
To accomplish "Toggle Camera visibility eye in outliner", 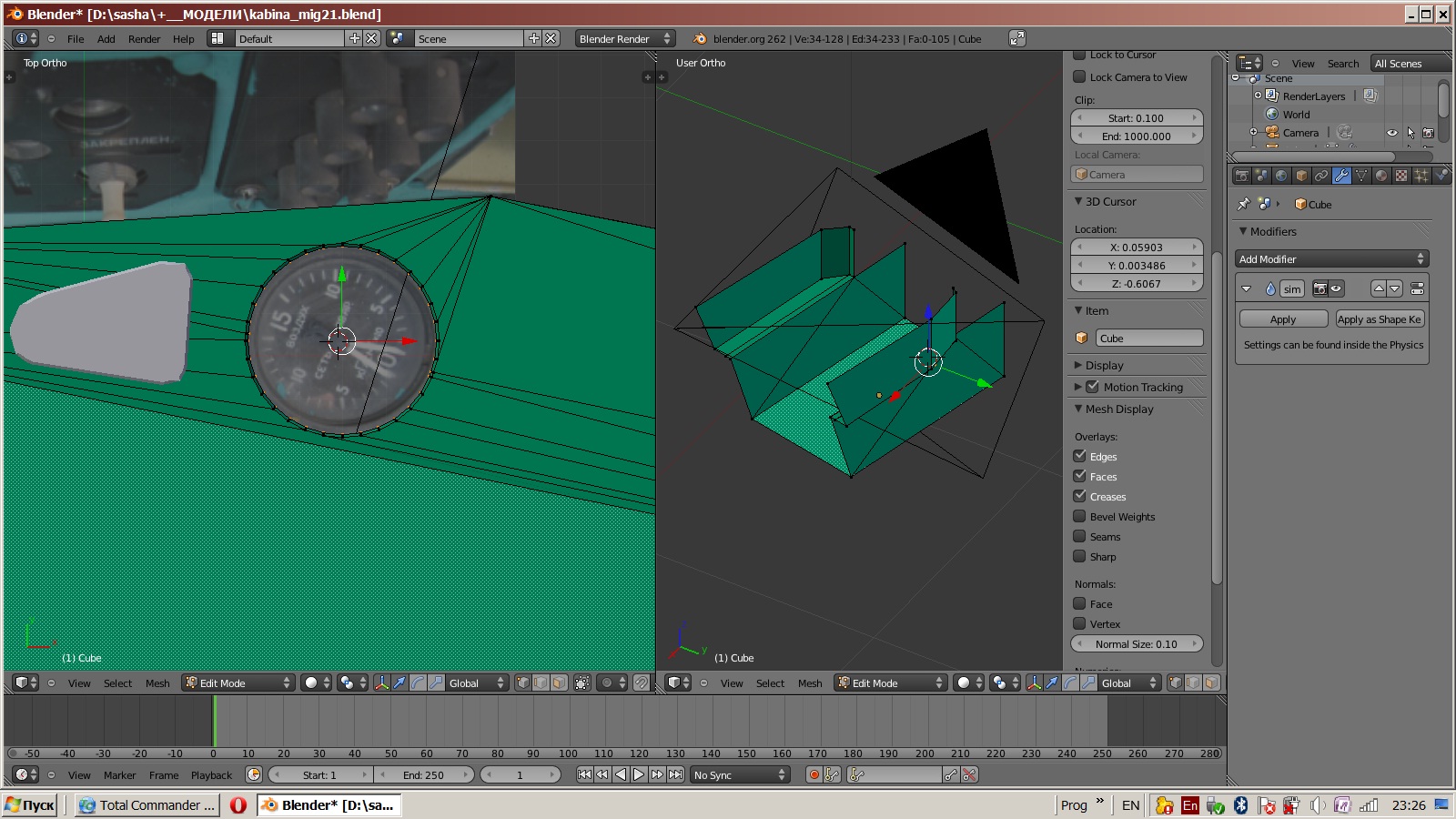I will [1391, 133].
